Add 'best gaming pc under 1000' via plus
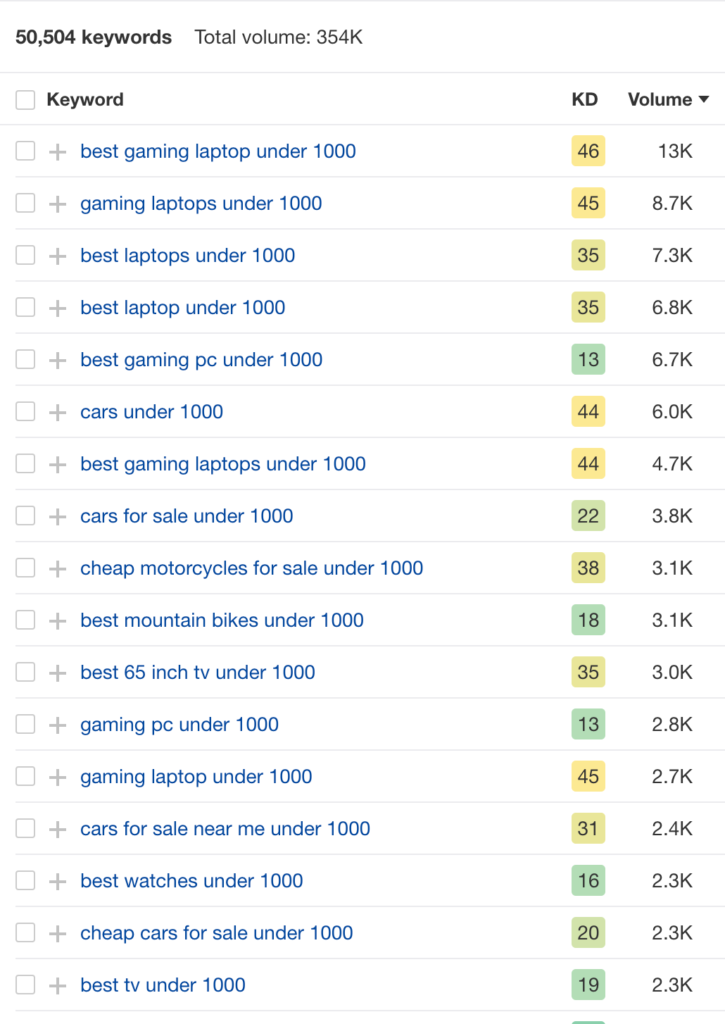 click(57, 360)
